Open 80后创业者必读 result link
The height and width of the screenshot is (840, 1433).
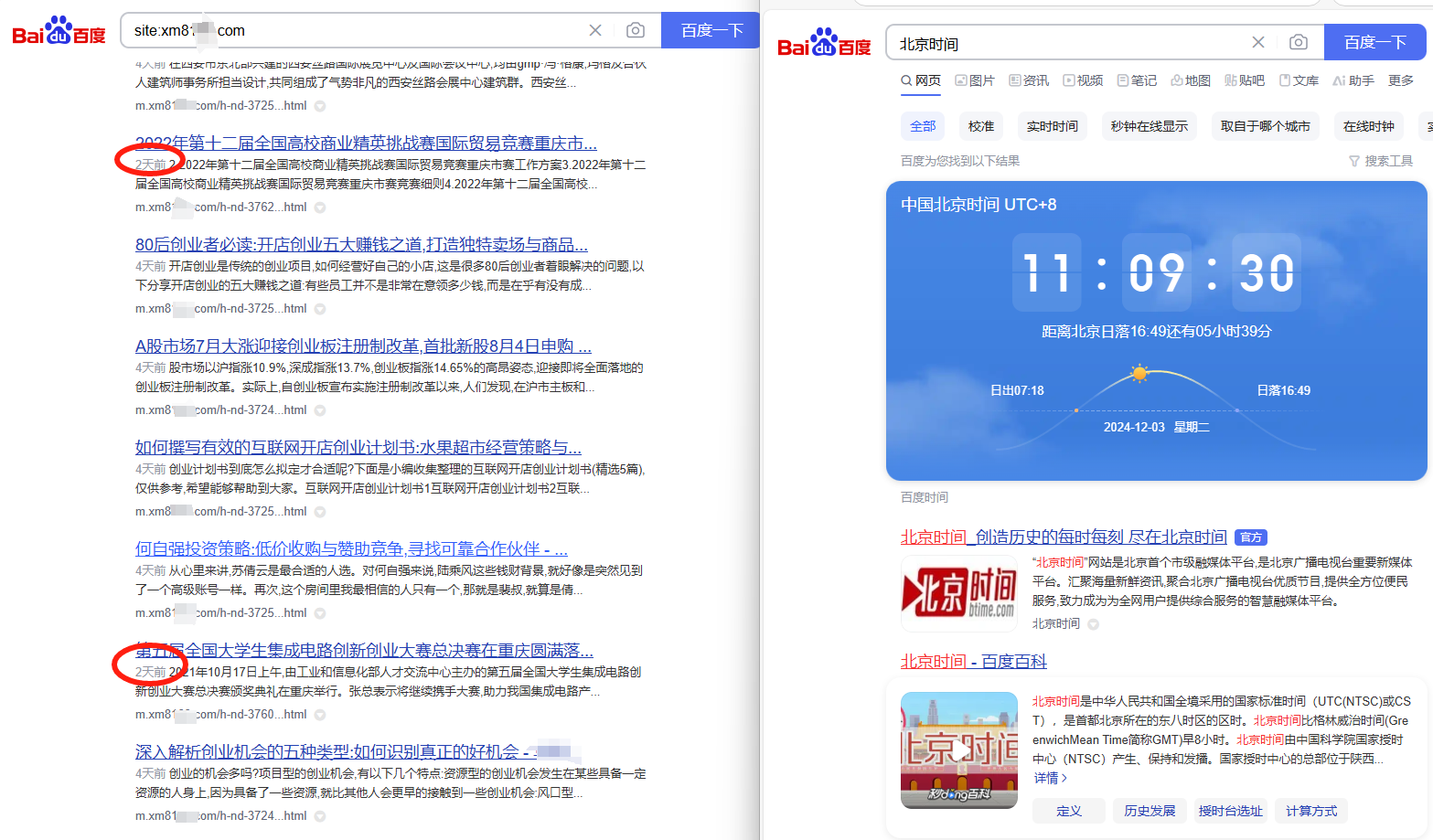[x=361, y=245]
